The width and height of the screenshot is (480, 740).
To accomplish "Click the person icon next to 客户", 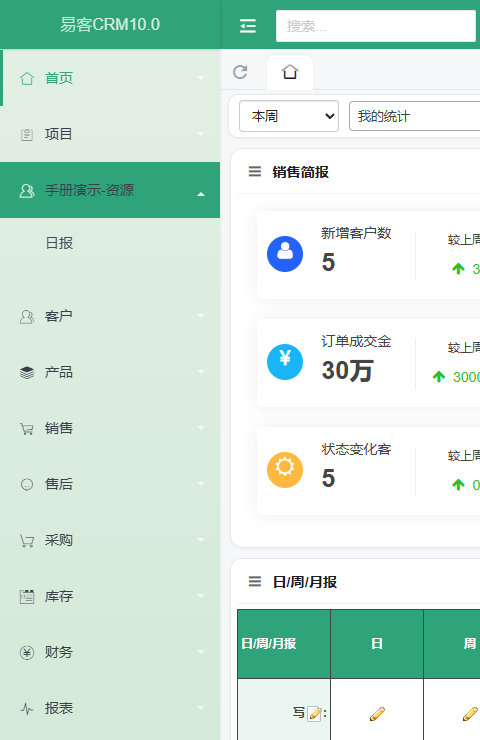I will click(27, 317).
